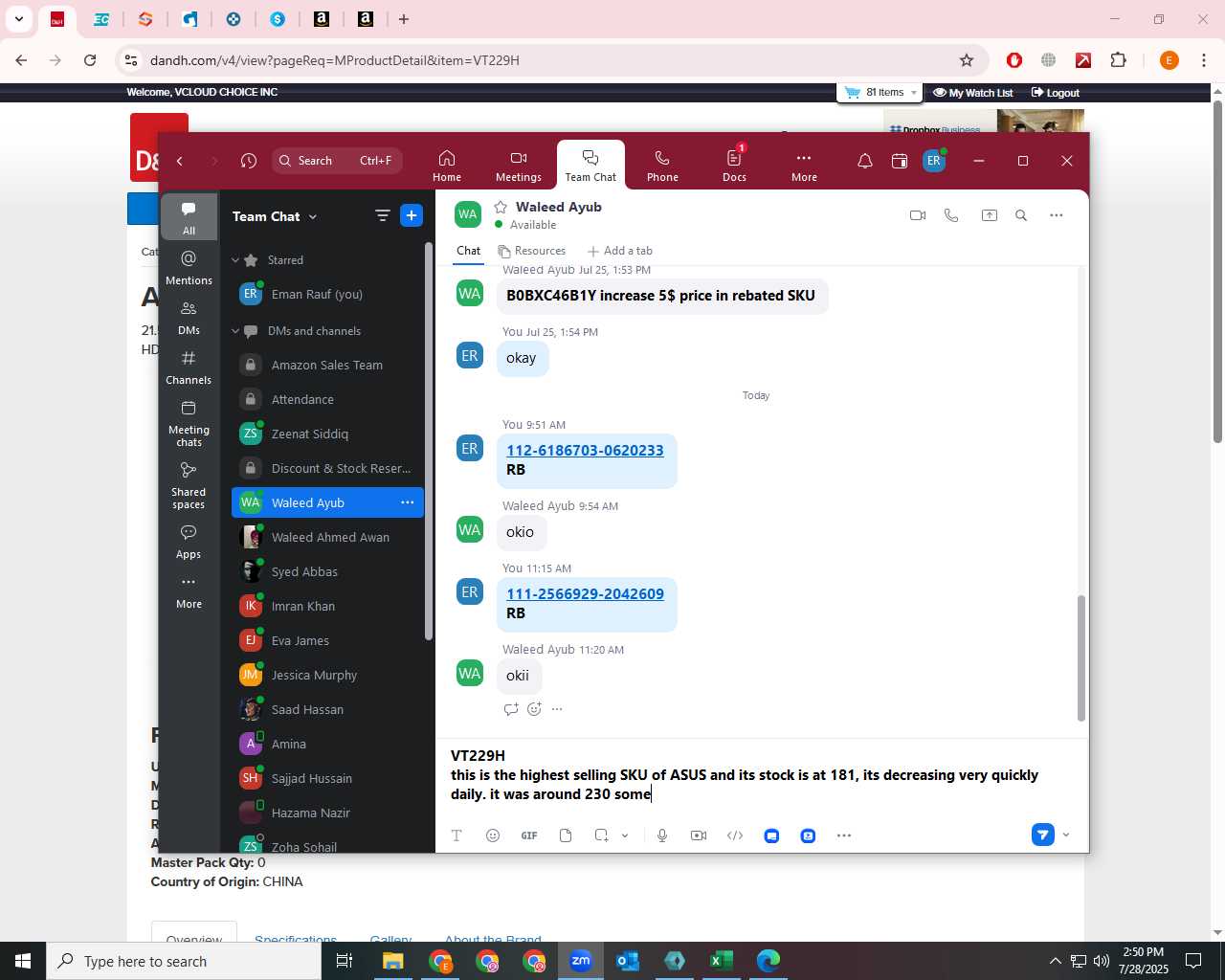Open the DMs sidebar view

tap(189, 318)
